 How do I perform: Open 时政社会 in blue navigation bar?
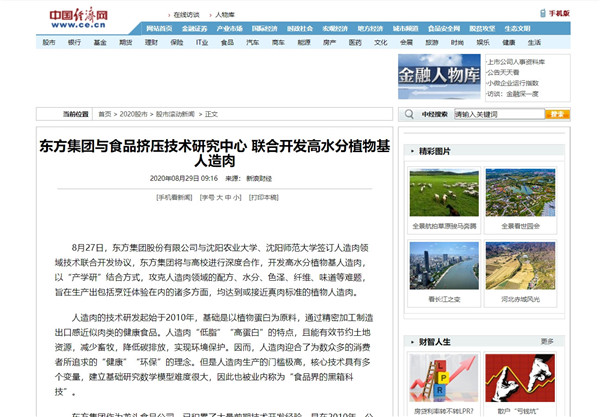click(x=300, y=29)
